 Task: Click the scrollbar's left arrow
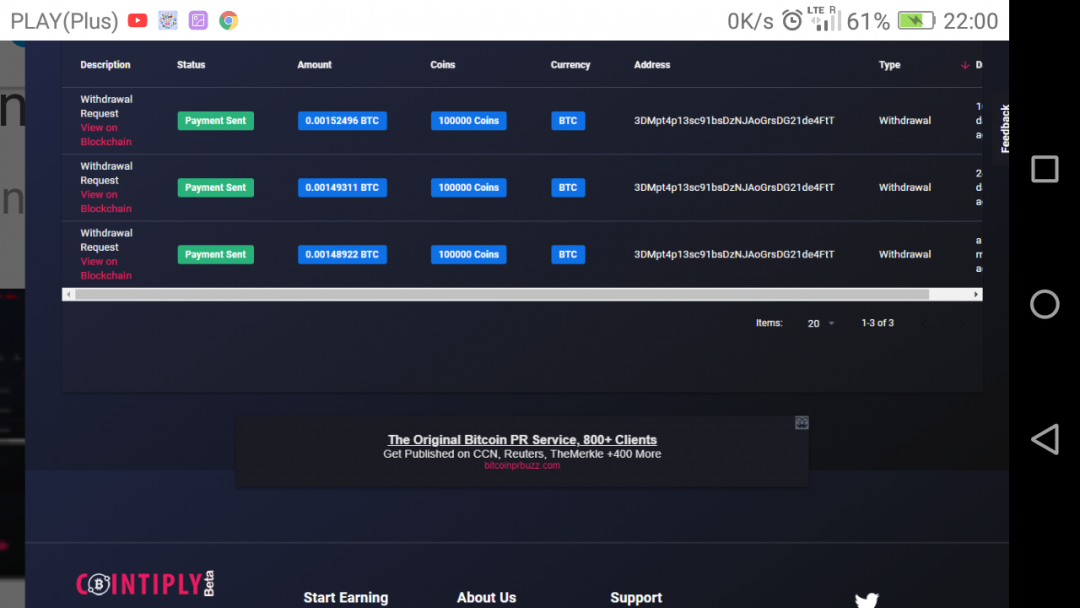(68, 295)
